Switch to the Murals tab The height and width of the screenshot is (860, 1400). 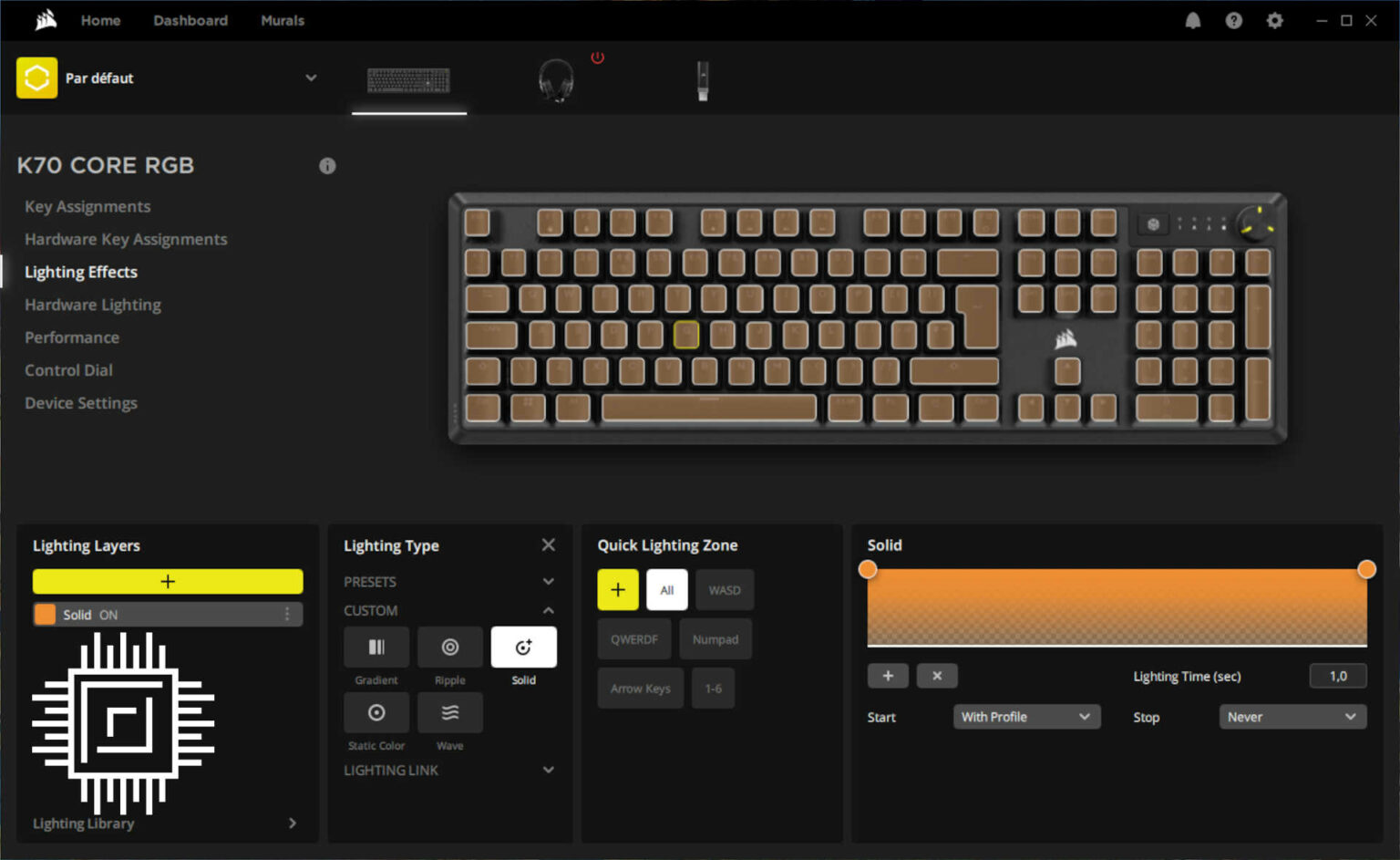[x=283, y=20]
